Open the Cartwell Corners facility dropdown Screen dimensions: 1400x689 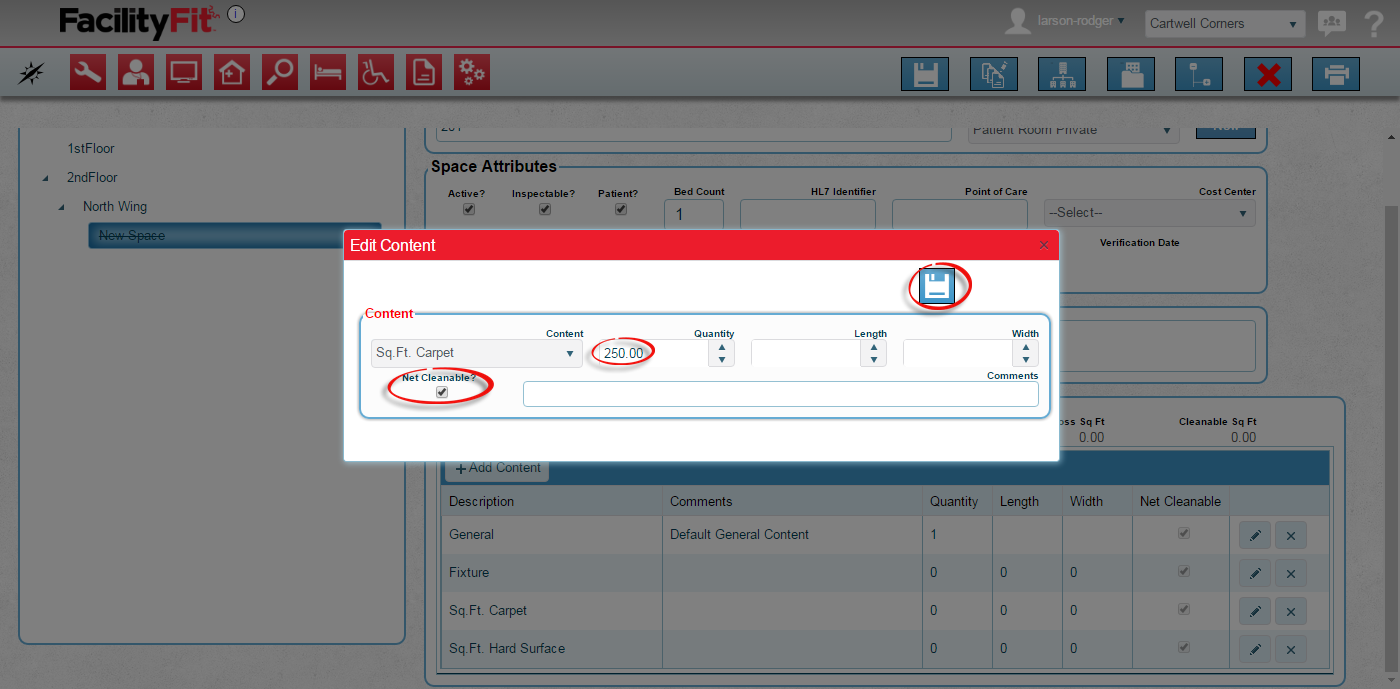tap(1224, 24)
